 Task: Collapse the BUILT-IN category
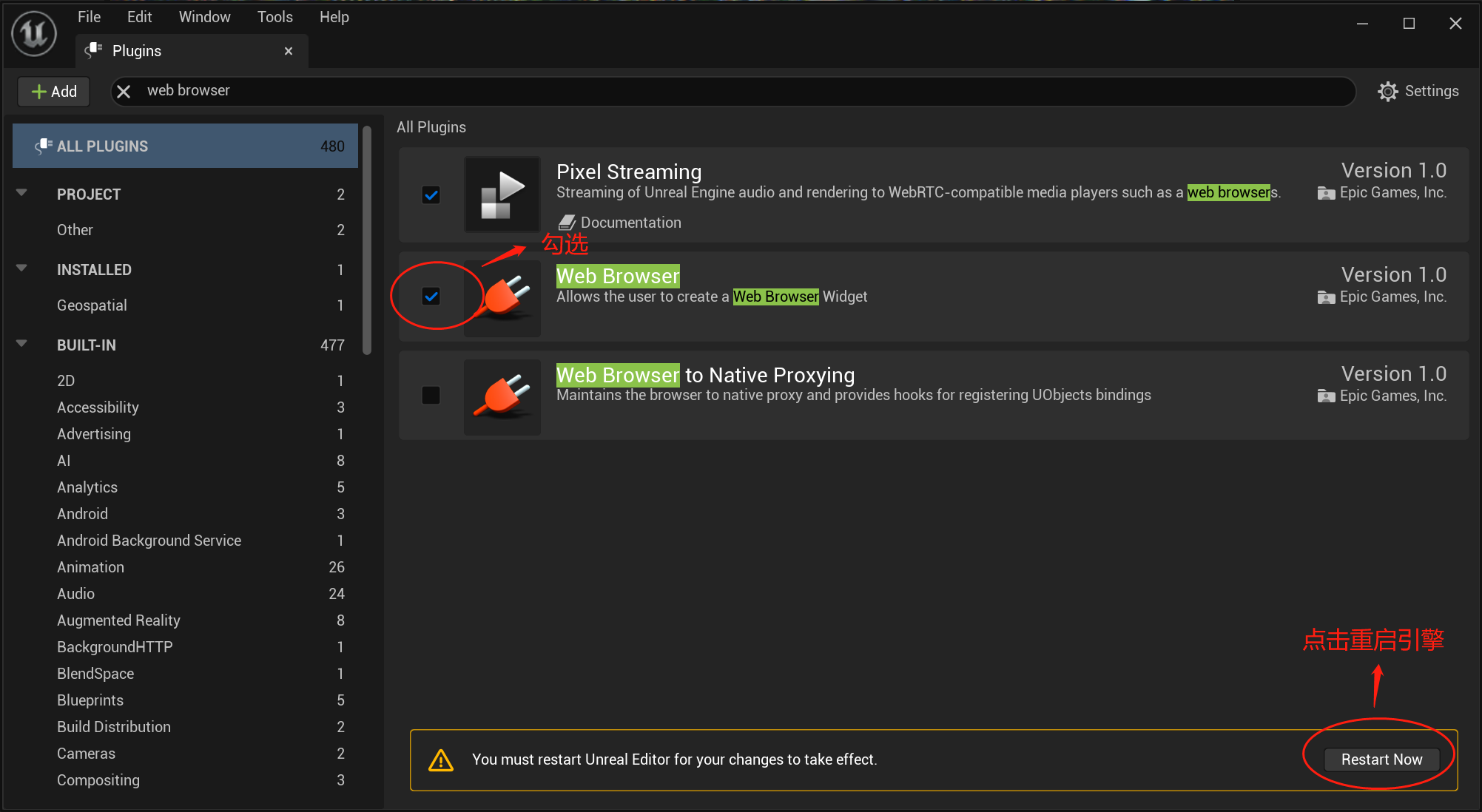pyautogui.click(x=22, y=344)
